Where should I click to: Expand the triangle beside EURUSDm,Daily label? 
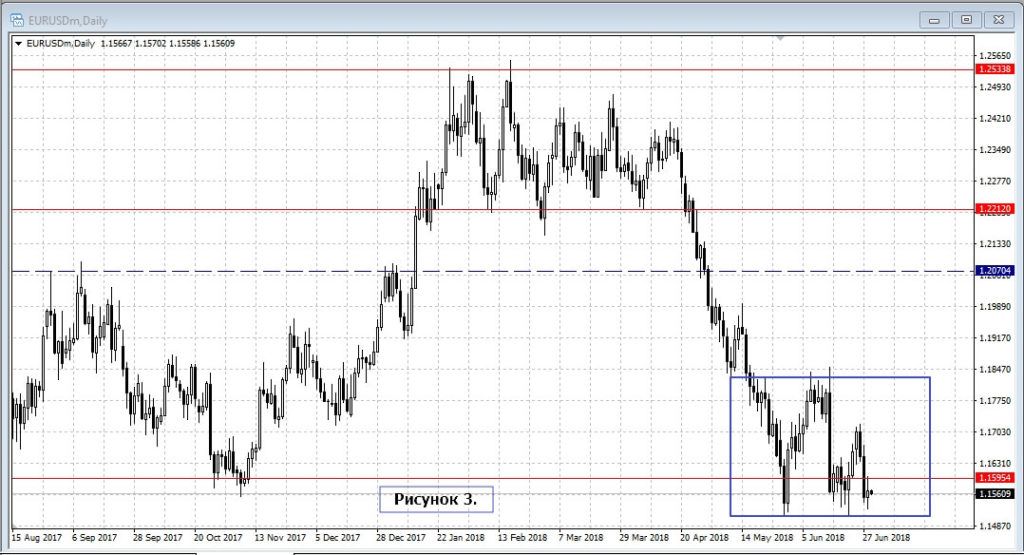click(19, 43)
